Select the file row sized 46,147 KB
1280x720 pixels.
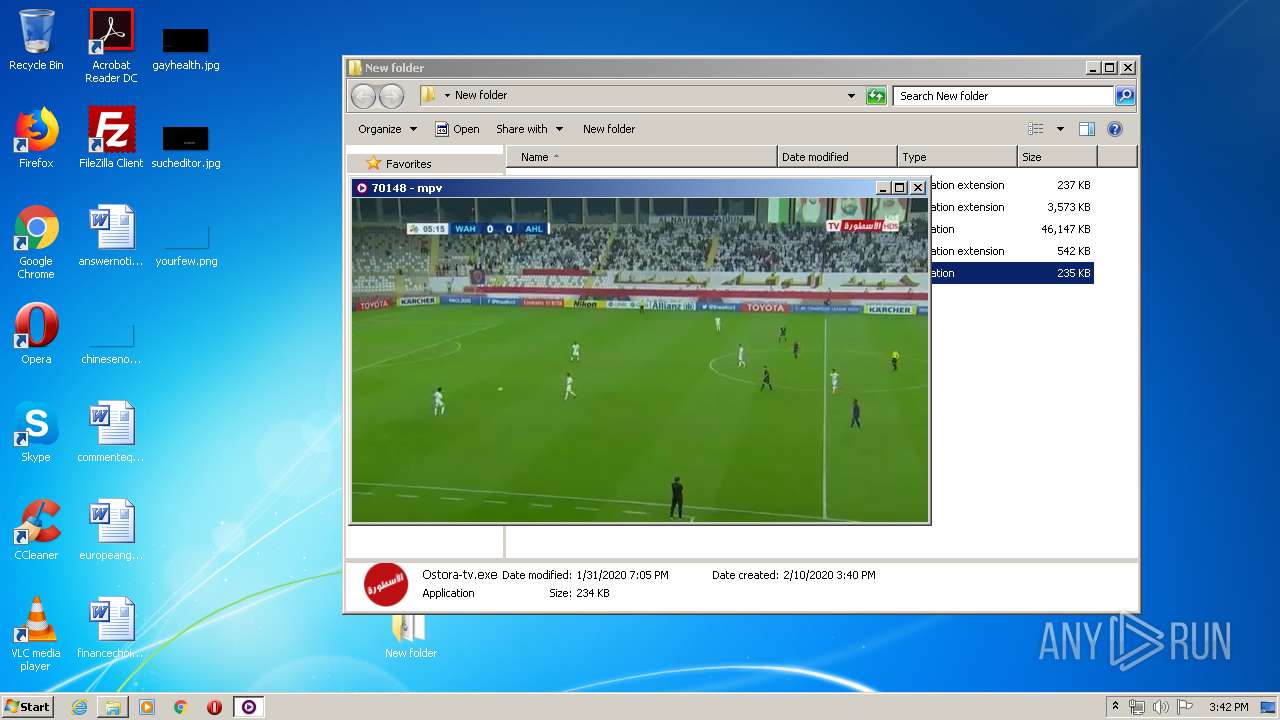(1012, 229)
